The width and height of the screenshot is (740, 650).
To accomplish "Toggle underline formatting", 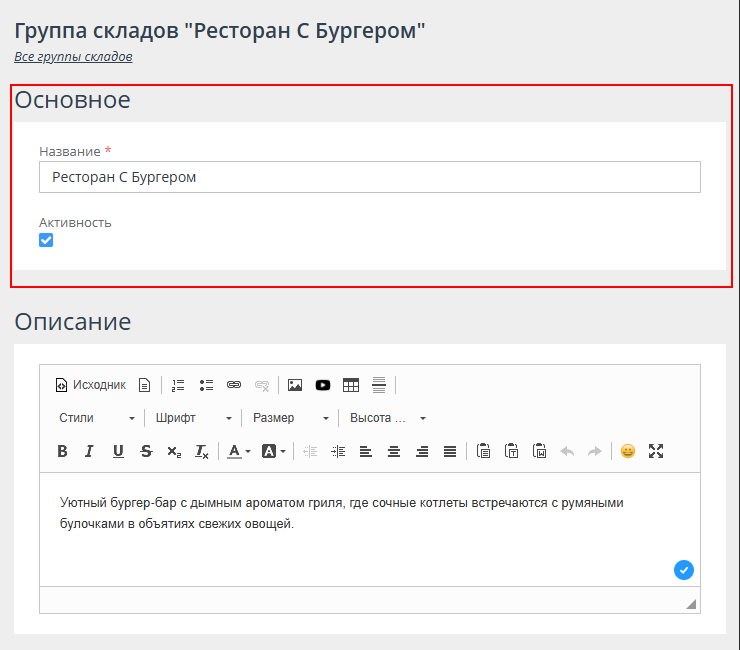I will coord(118,452).
